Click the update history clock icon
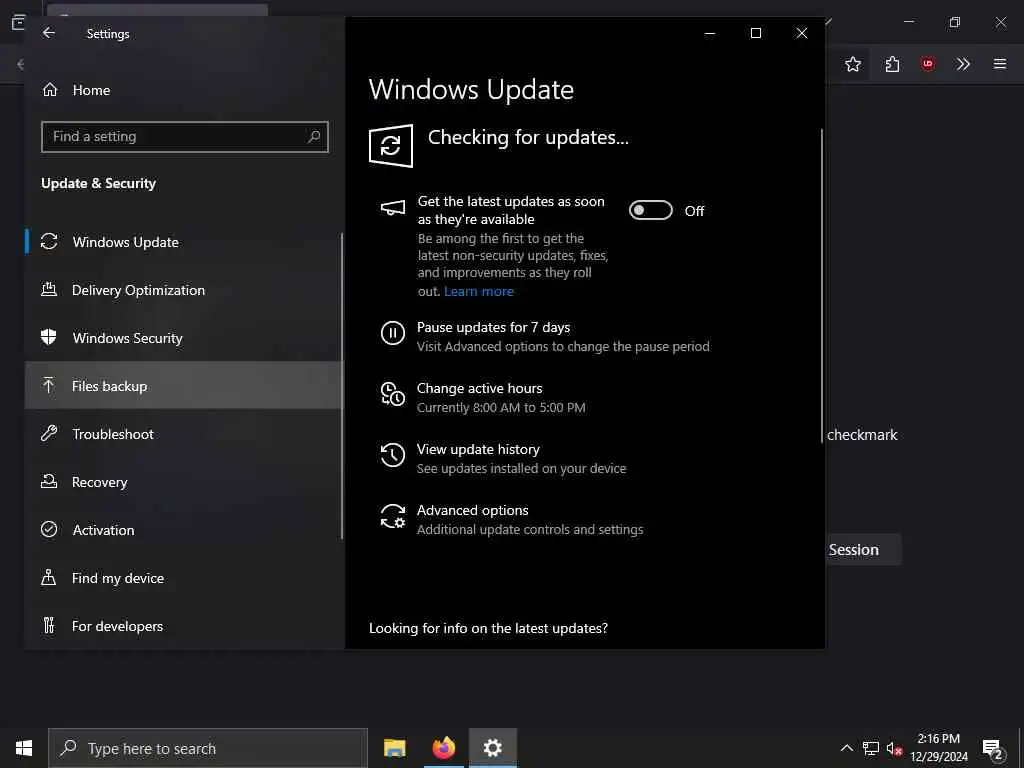The image size is (1024, 768). 392,455
